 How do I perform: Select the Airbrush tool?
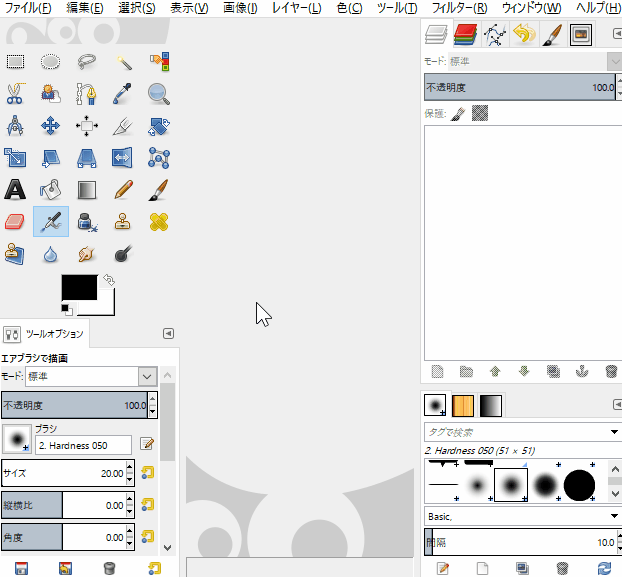[51, 222]
